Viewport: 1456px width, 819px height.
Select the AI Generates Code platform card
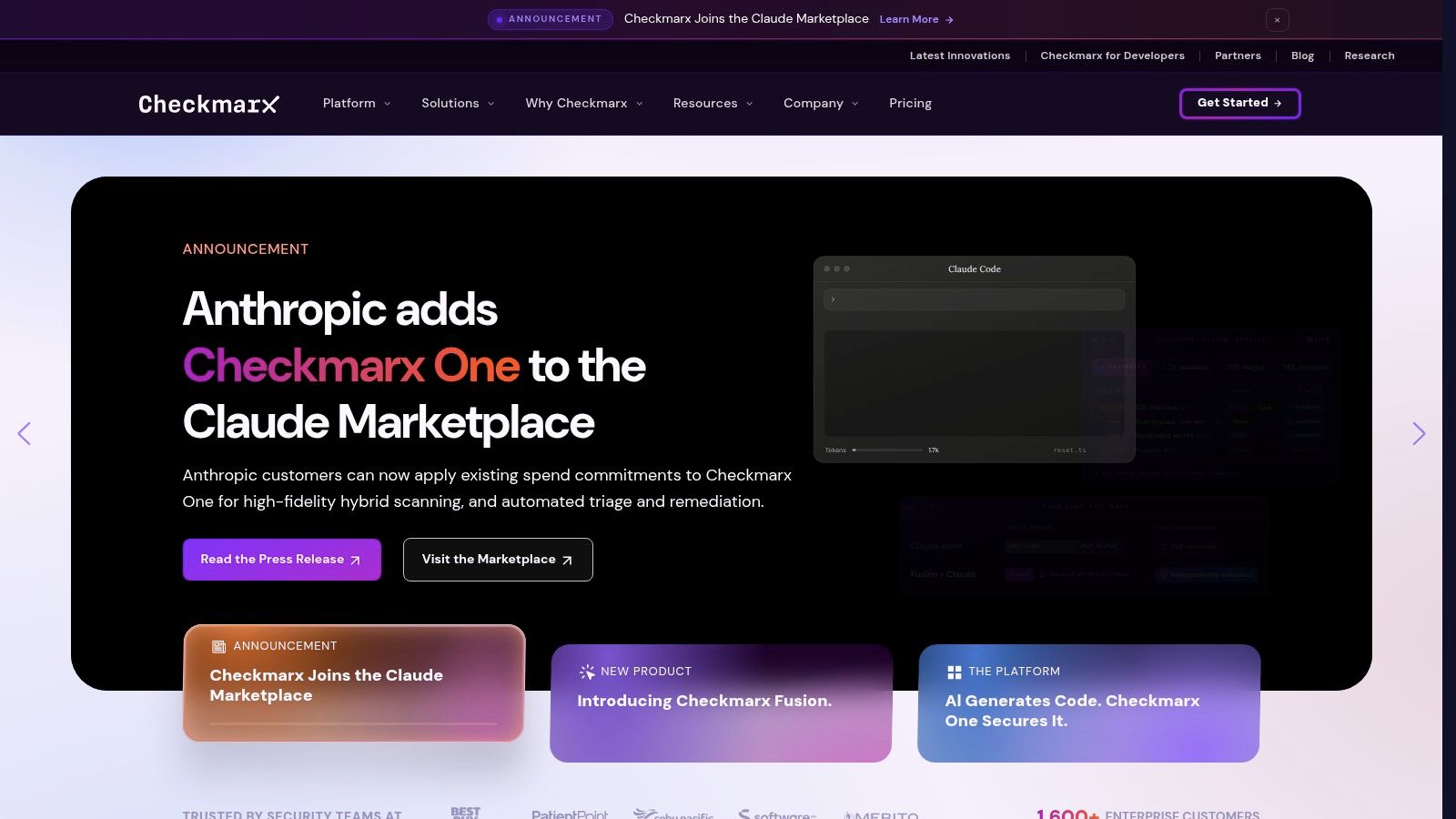(x=1088, y=703)
